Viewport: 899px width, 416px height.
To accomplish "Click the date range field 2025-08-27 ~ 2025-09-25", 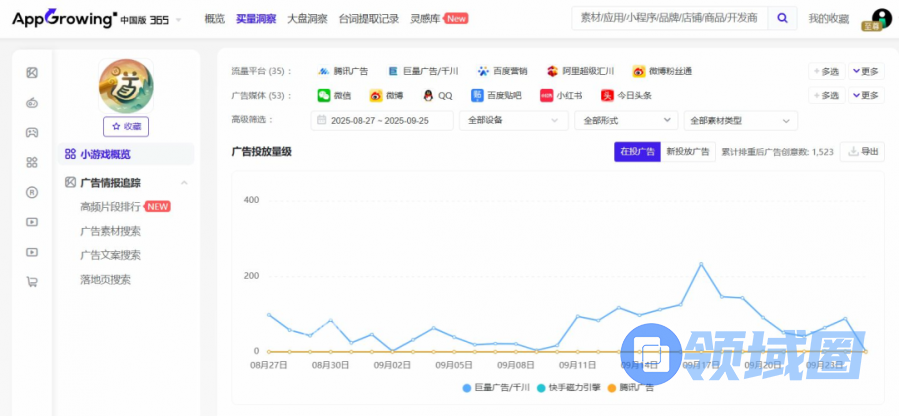I will tap(382, 120).
